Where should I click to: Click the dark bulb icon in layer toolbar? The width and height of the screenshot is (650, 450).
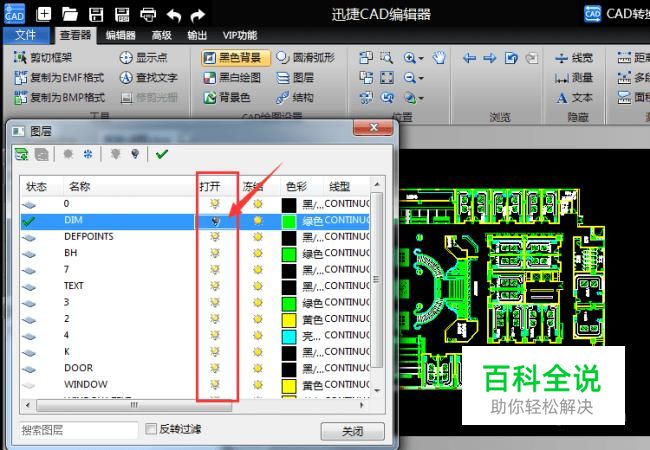coord(135,154)
